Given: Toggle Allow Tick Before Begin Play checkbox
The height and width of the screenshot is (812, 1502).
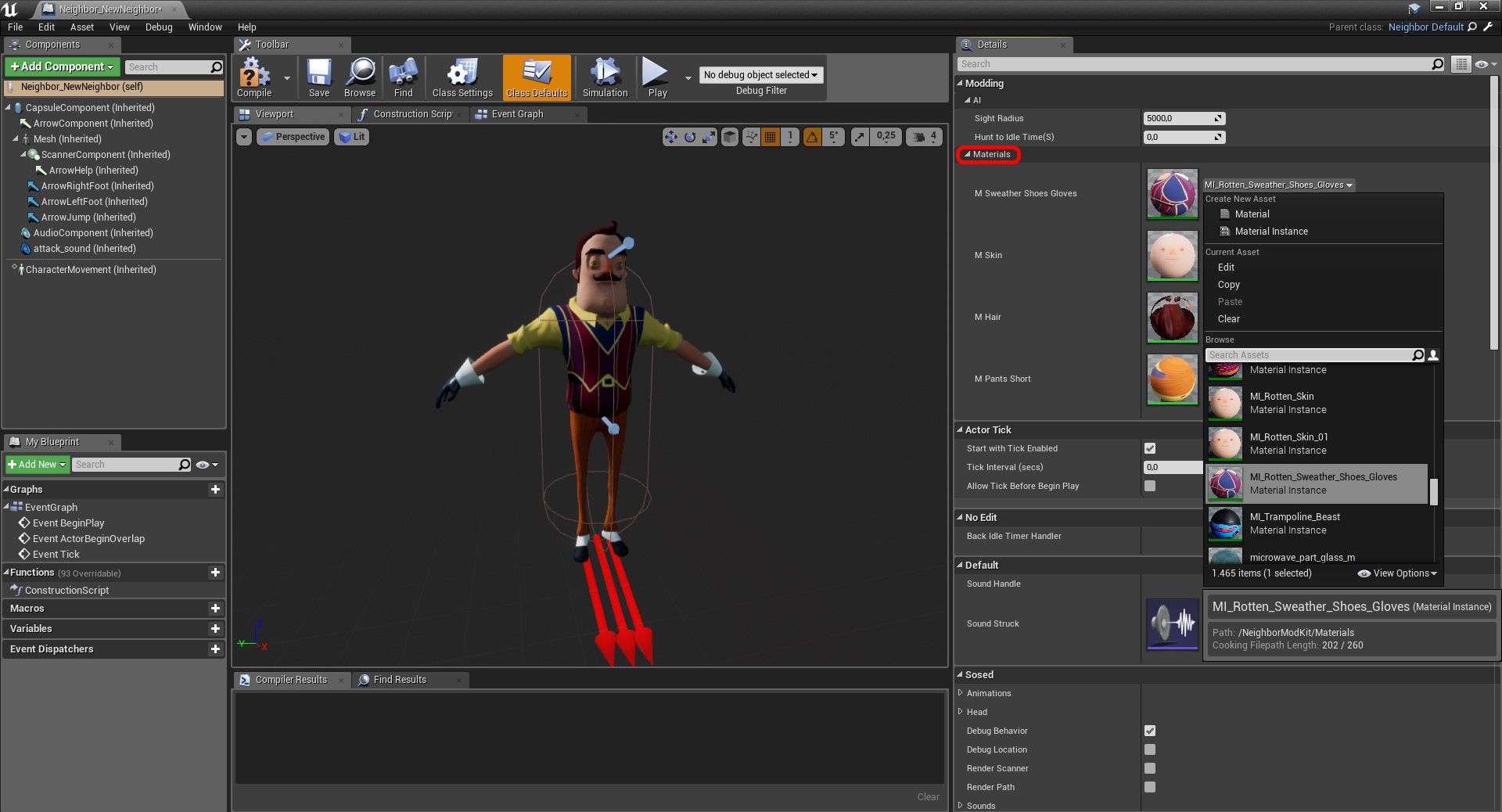Looking at the screenshot, I should 1150,486.
